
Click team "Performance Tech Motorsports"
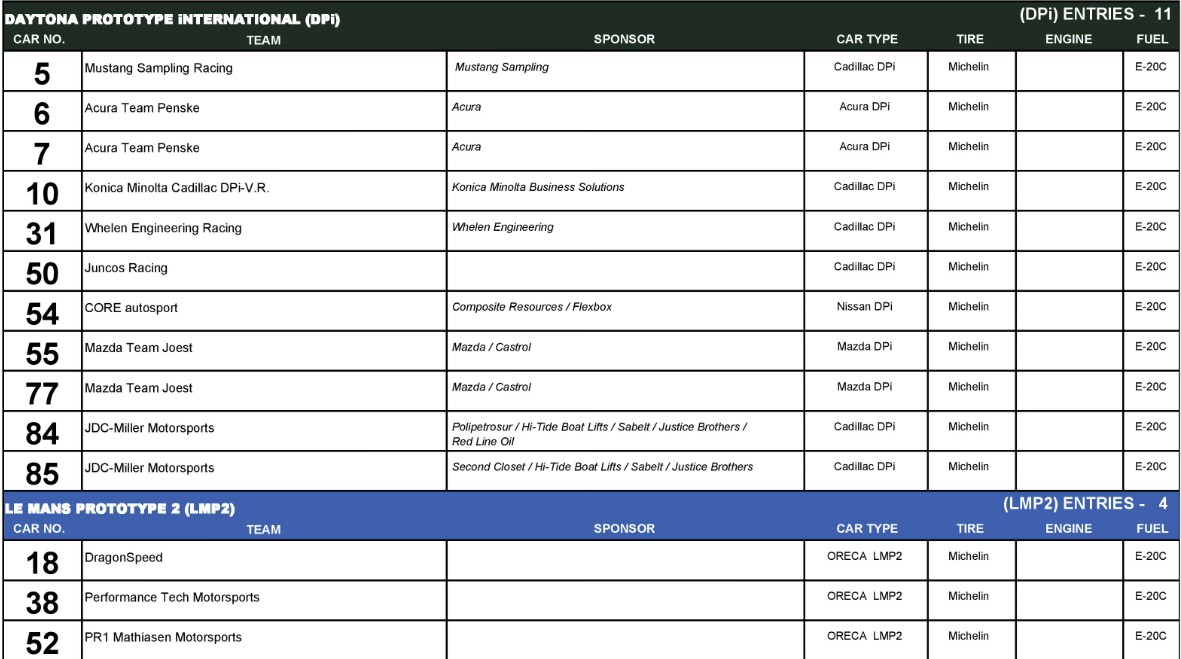point(172,597)
